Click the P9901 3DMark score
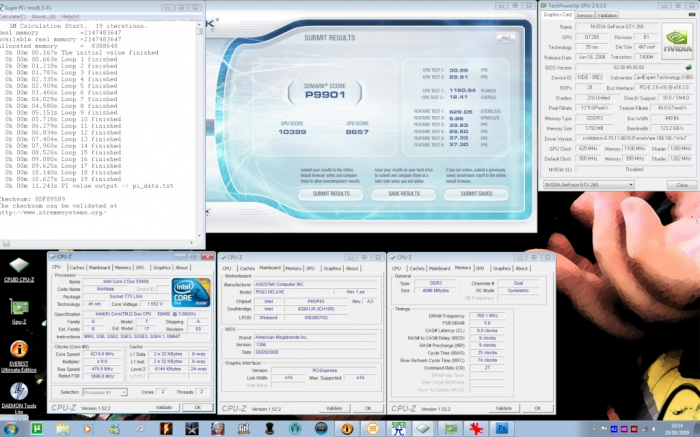700x437 pixels. (325, 95)
